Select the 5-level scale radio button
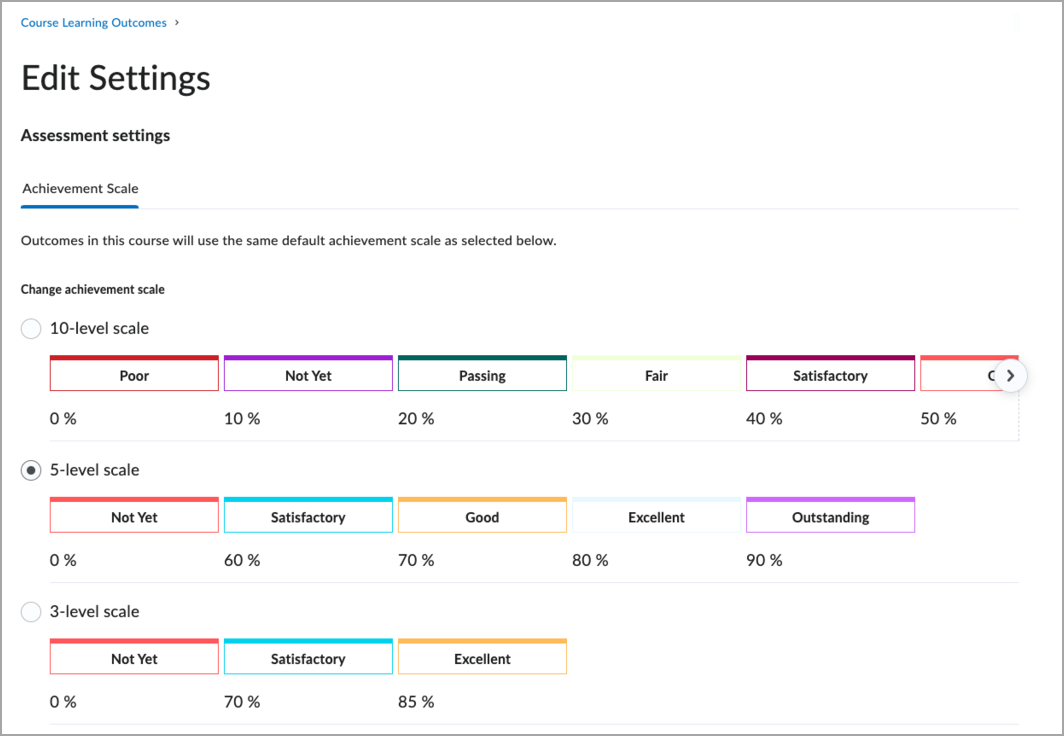Screen dimensions: 1064x736 pyautogui.click(x=30, y=470)
